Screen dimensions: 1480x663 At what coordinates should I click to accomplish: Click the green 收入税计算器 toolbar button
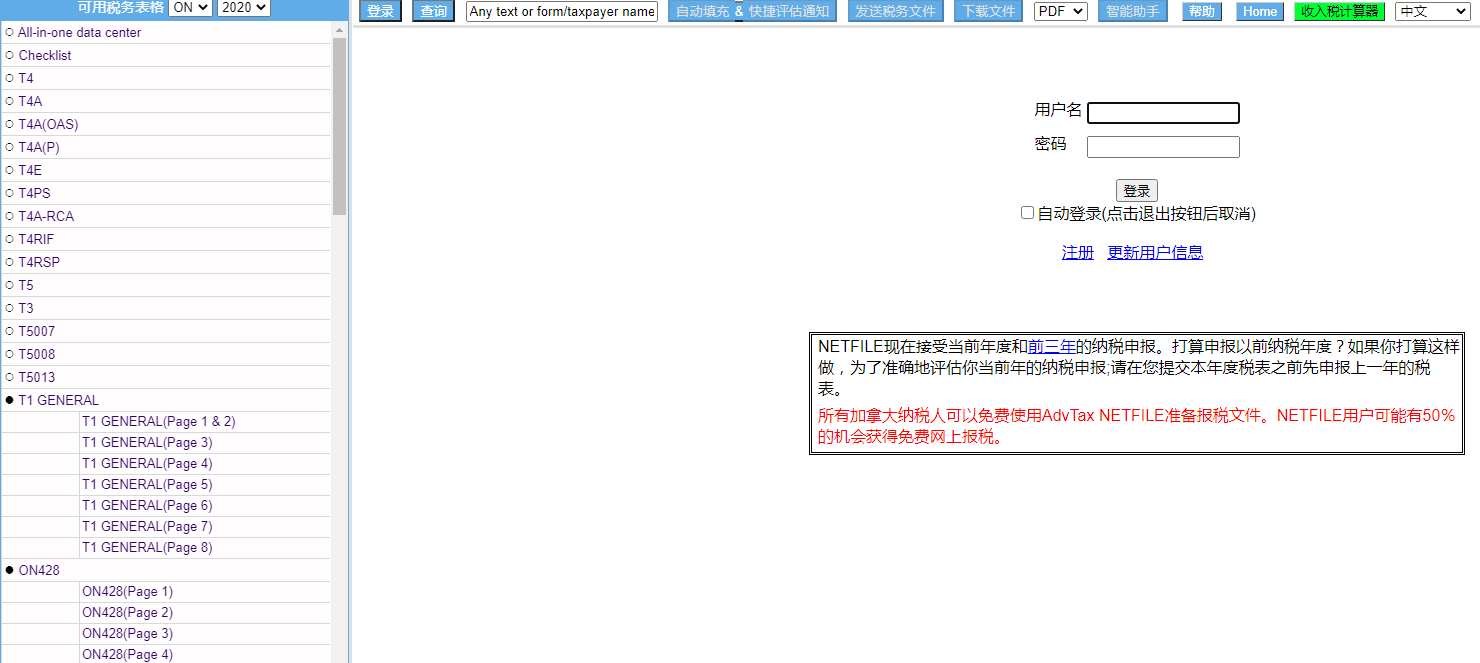pos(1339,12)
